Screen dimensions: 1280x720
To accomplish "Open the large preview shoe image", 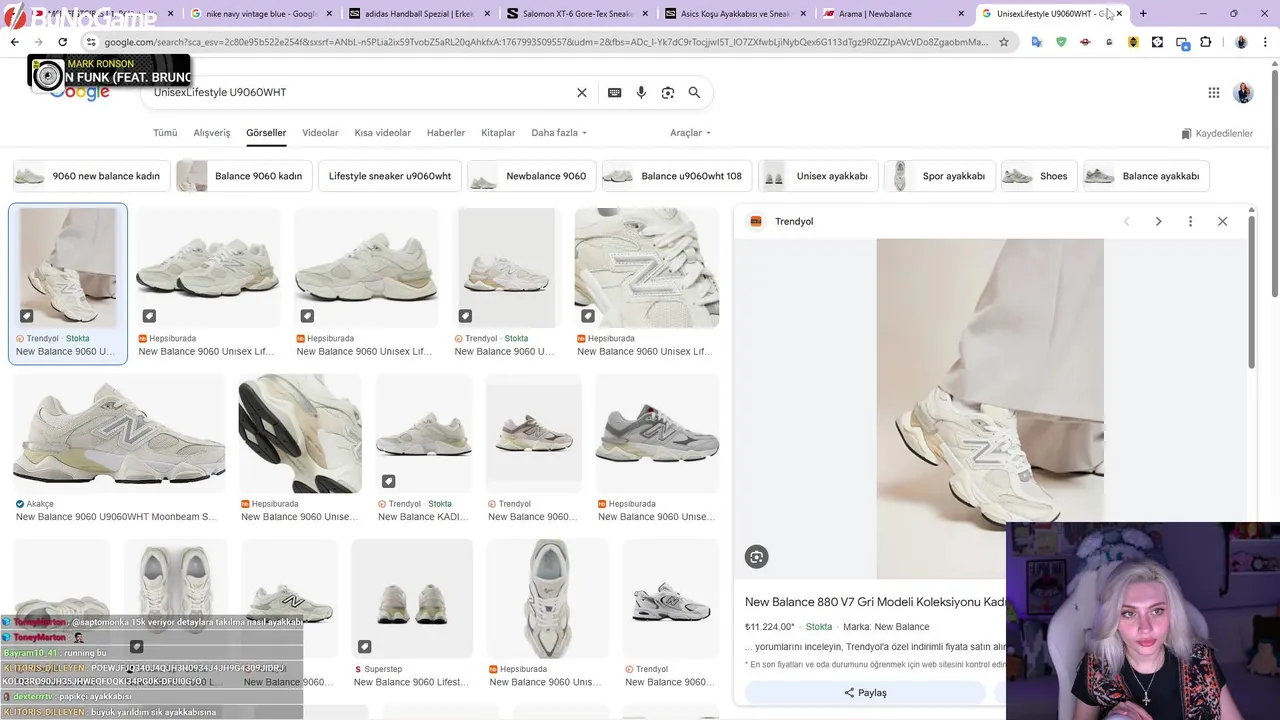I will pos(990,408).
